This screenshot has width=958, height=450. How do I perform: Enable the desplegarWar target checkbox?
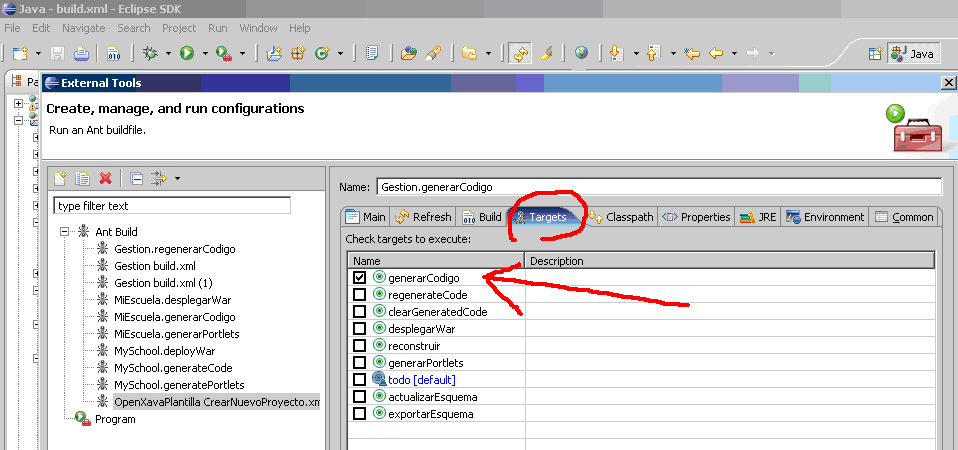tap(359, 328)
